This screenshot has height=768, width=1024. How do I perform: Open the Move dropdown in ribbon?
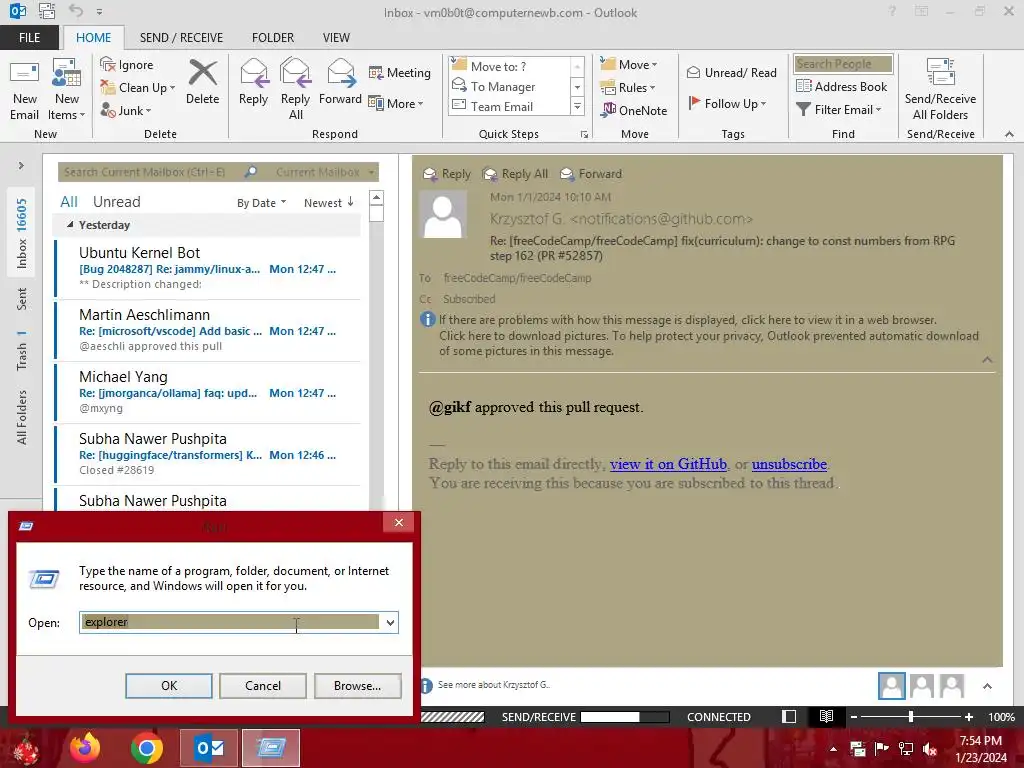pos(629,65)
